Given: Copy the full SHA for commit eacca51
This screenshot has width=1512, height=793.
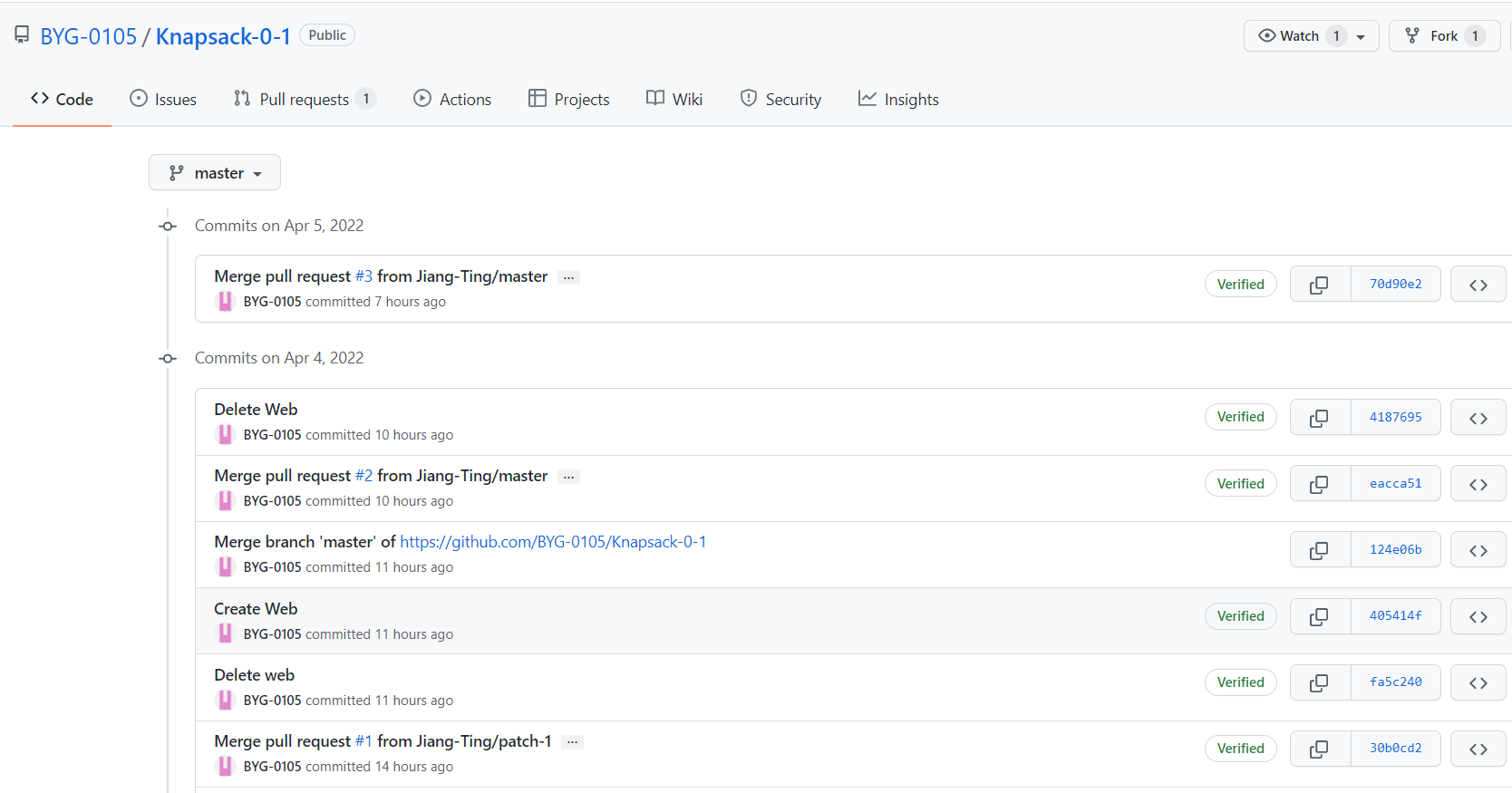Looking at the screenshot, I should [1320, 484].
